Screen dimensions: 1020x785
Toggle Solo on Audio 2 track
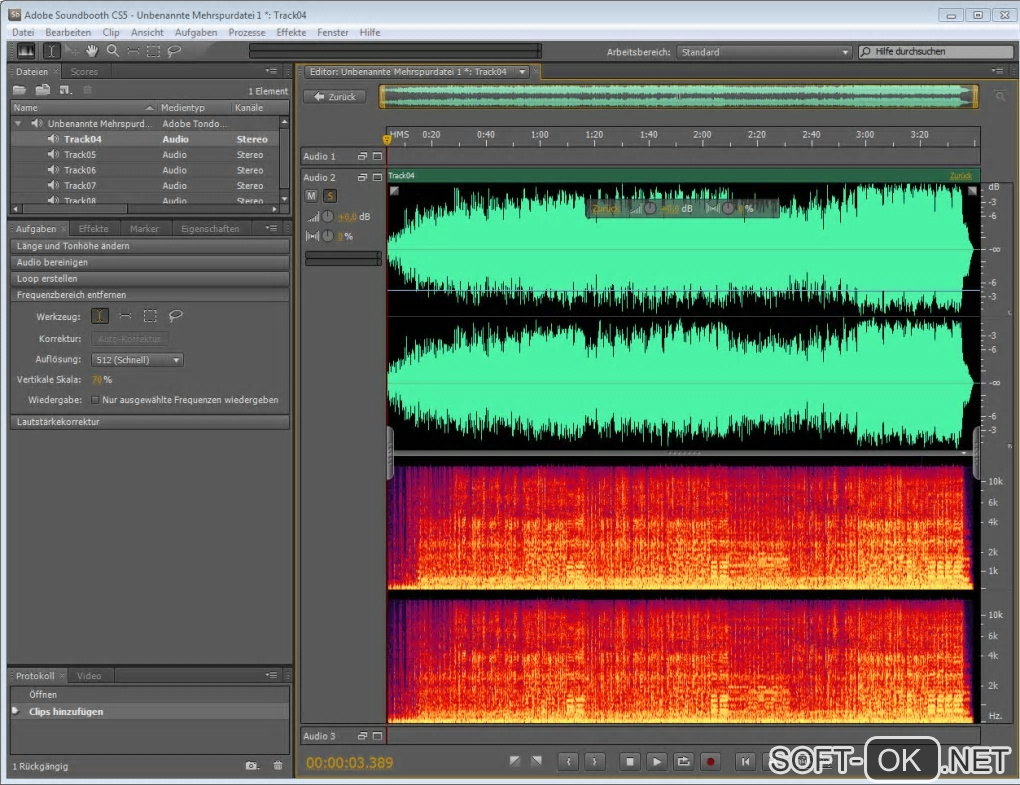pos(329,196)
